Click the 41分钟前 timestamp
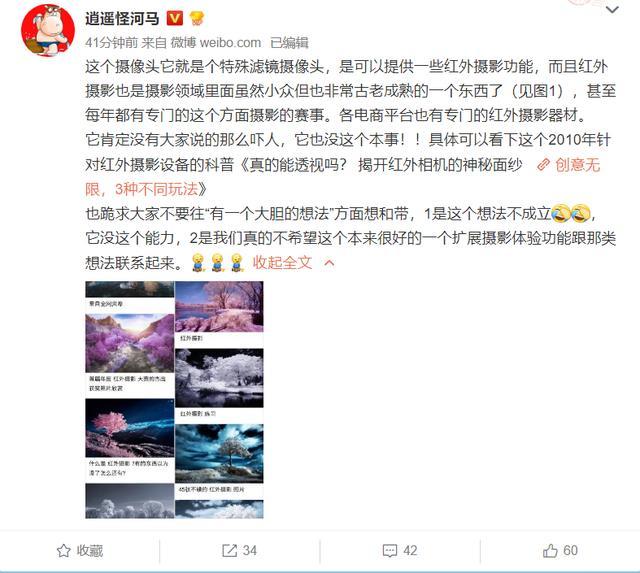 [111, 42]
